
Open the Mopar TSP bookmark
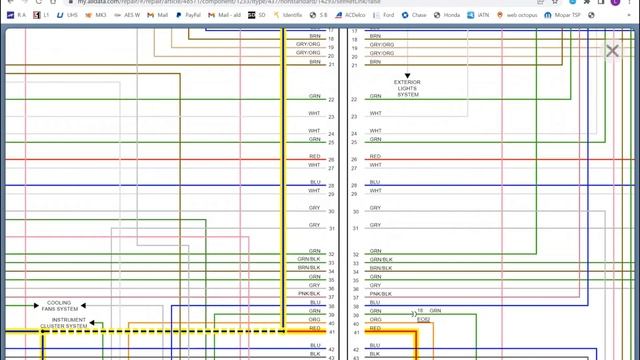point(562,15)
